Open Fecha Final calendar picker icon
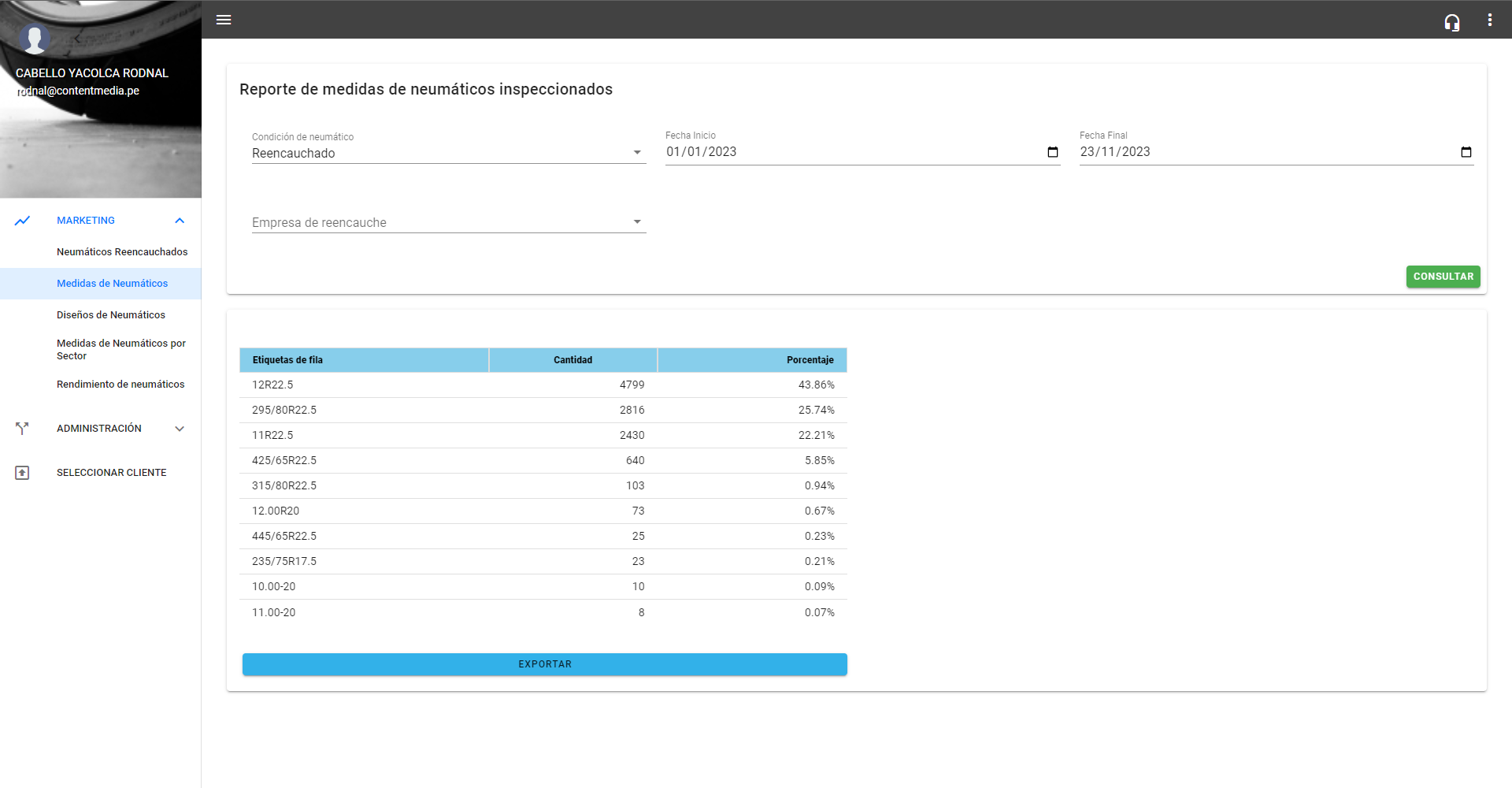 point(1466,152)
